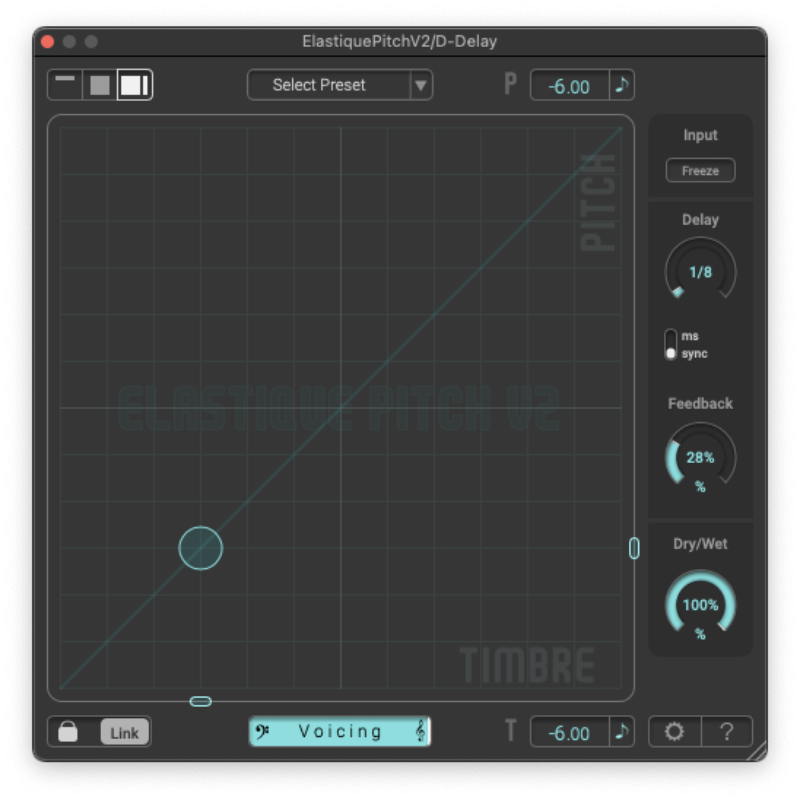This screenshot has width=800, height=800.
Task: Click the lock icon
Action: [x=68, y=732]
